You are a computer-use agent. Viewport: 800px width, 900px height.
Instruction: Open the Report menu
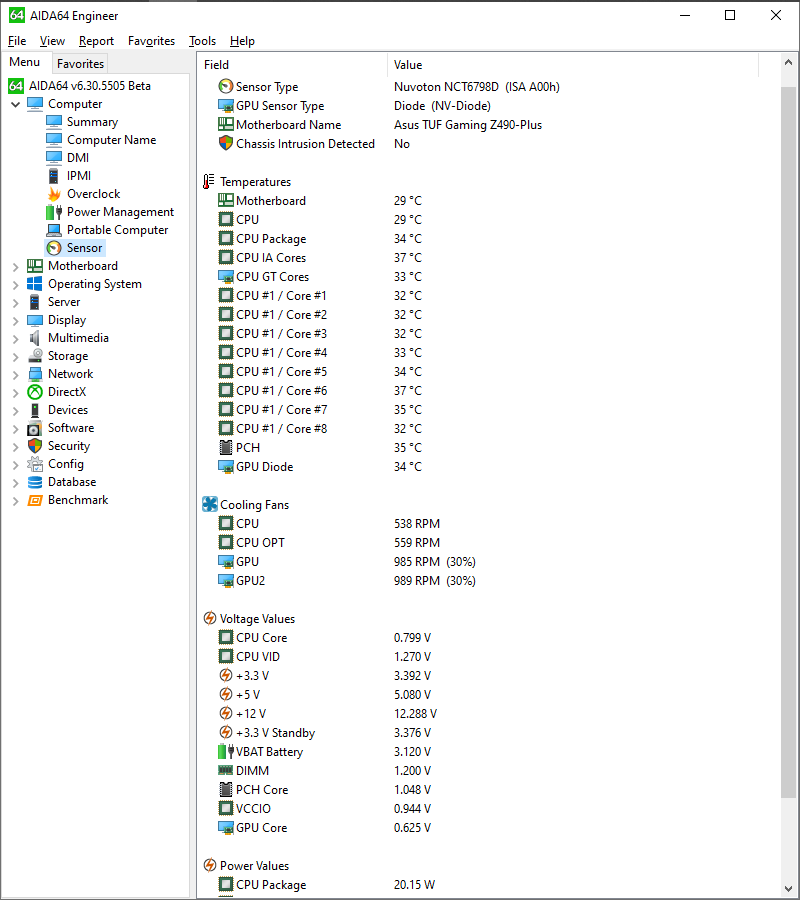pos(96,41)
